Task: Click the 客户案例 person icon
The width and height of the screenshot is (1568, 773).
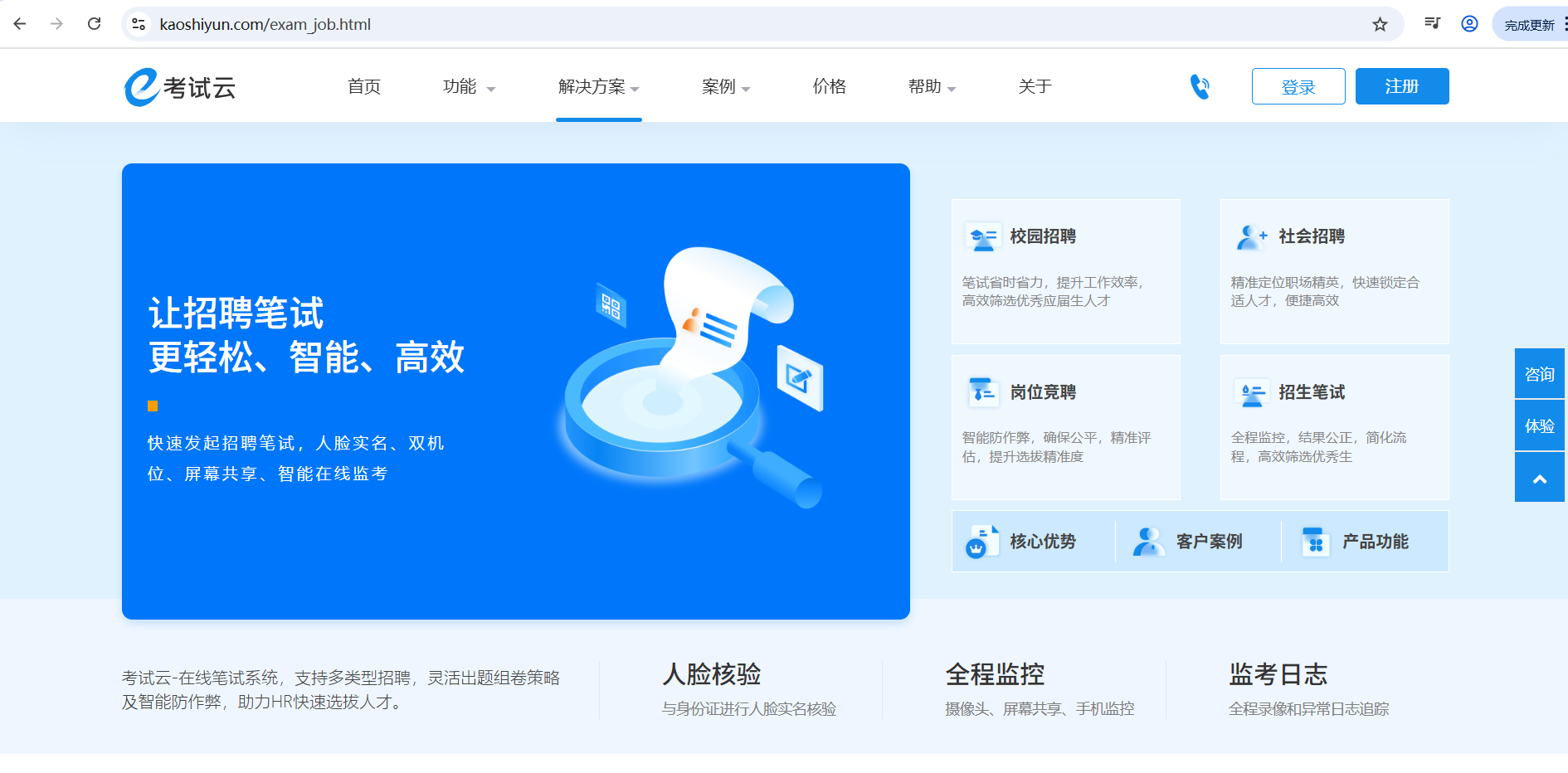Action: [x=1148, y=542]
